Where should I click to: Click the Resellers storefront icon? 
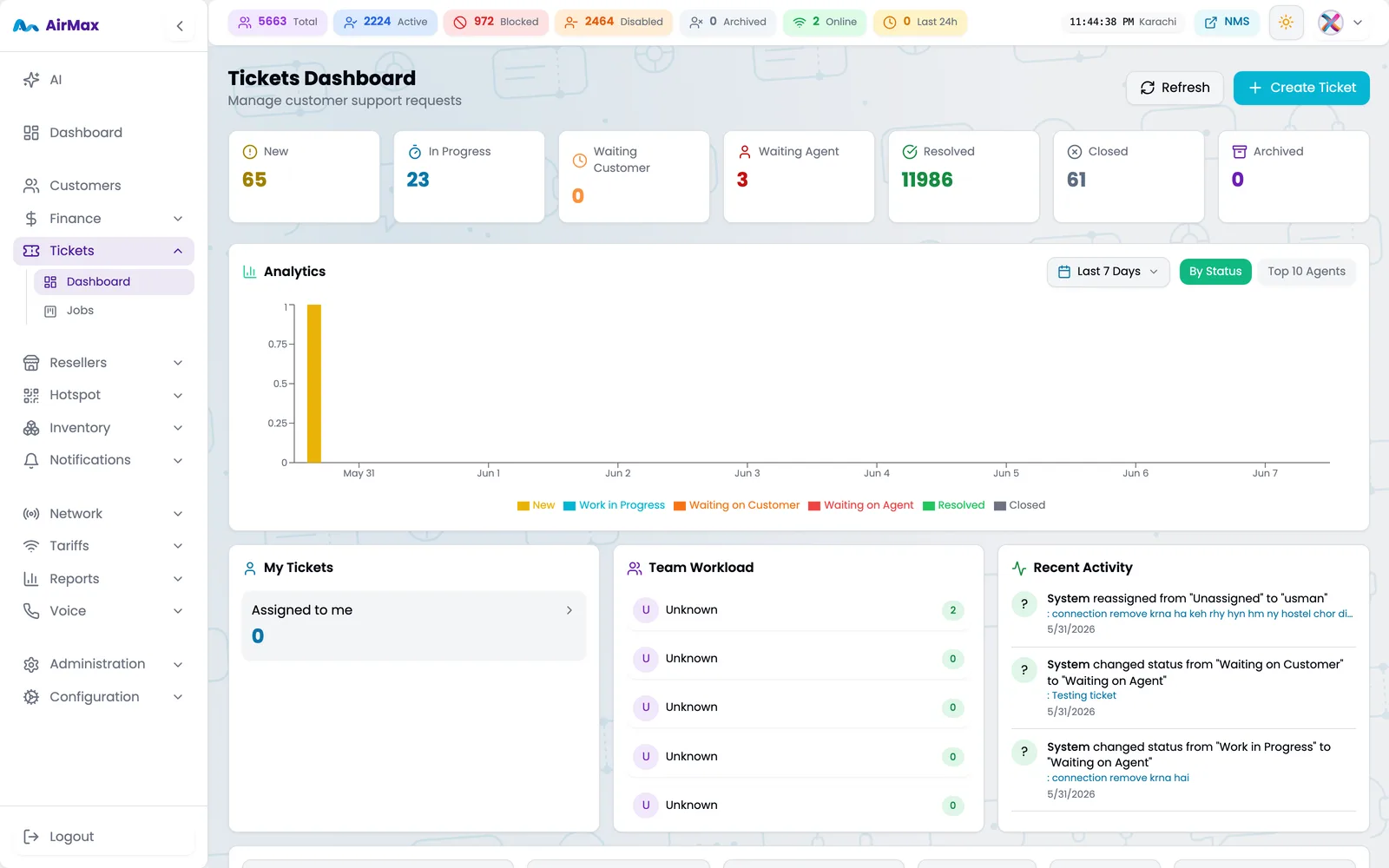[31, 363]
